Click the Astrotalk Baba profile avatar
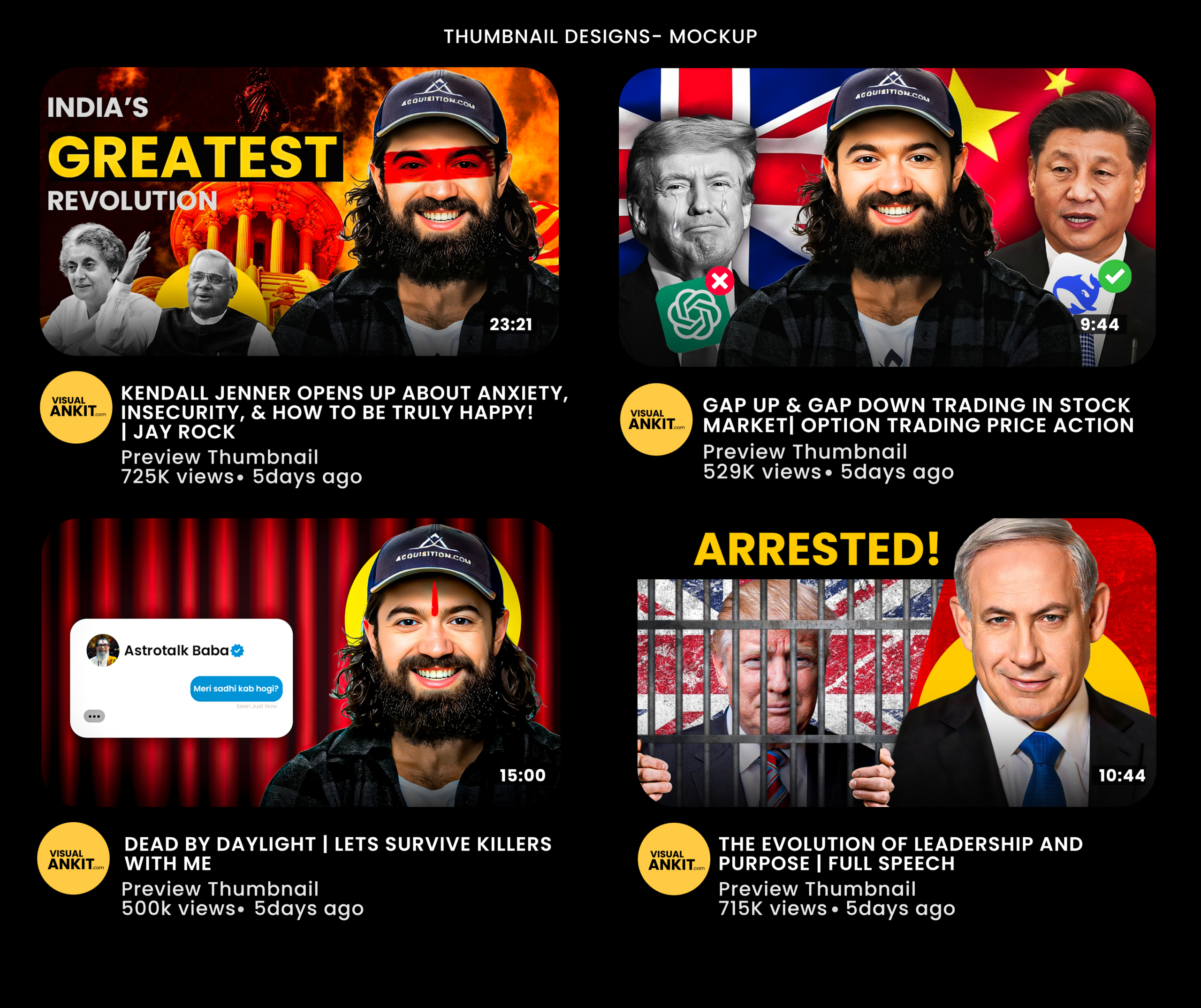Image resolution: width=1201 pixels, height=1008 pixels. tap(103, 651)
